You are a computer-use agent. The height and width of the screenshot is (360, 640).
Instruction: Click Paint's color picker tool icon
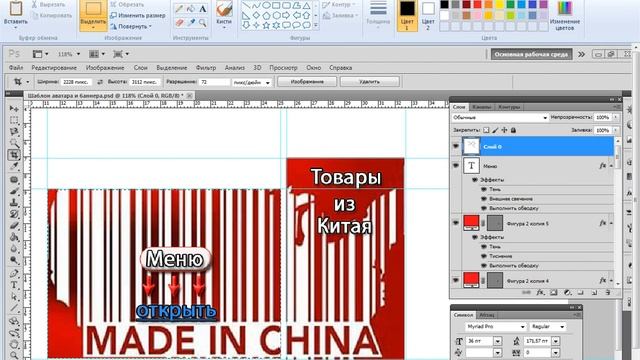[x=191, y=22]
